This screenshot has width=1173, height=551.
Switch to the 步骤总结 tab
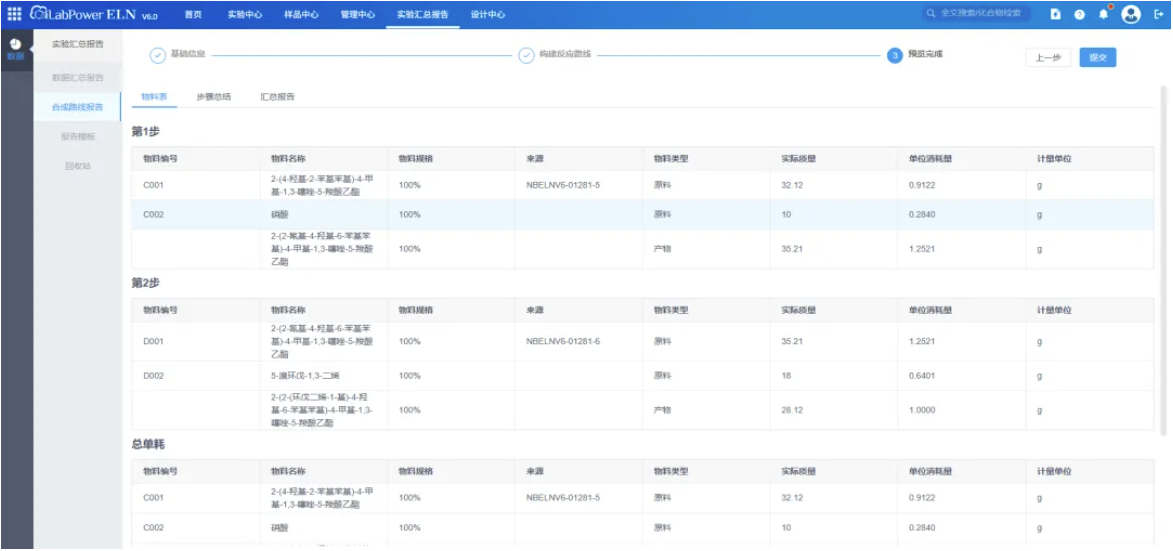point(213,96)
